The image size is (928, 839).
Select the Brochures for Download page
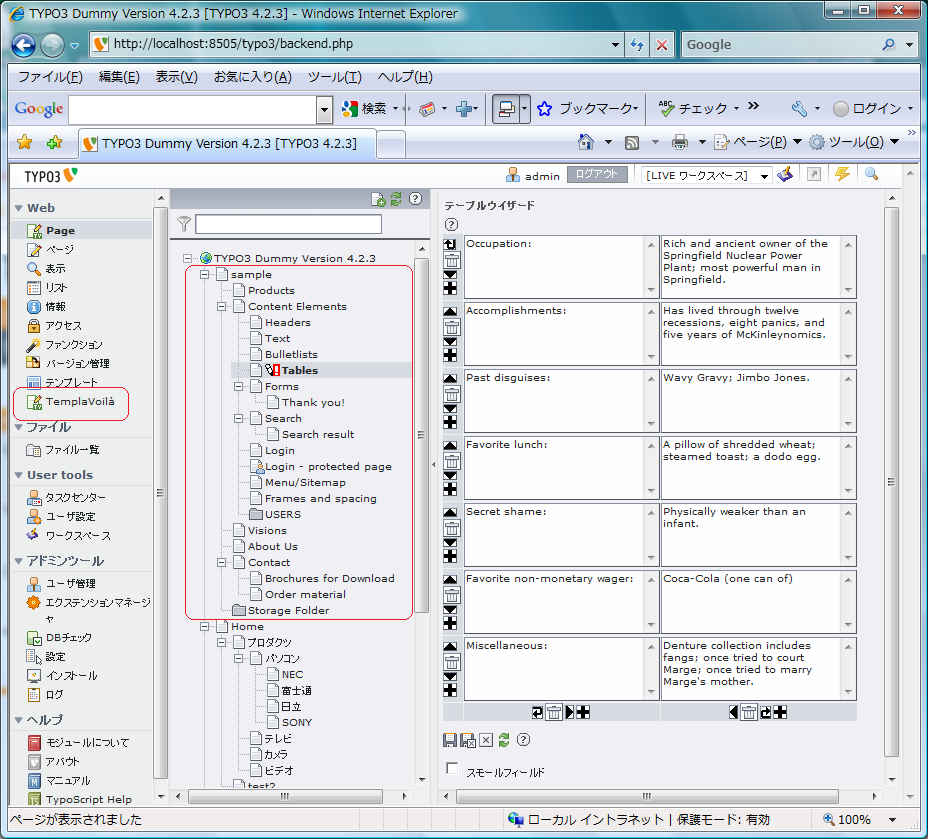point(330,579)
